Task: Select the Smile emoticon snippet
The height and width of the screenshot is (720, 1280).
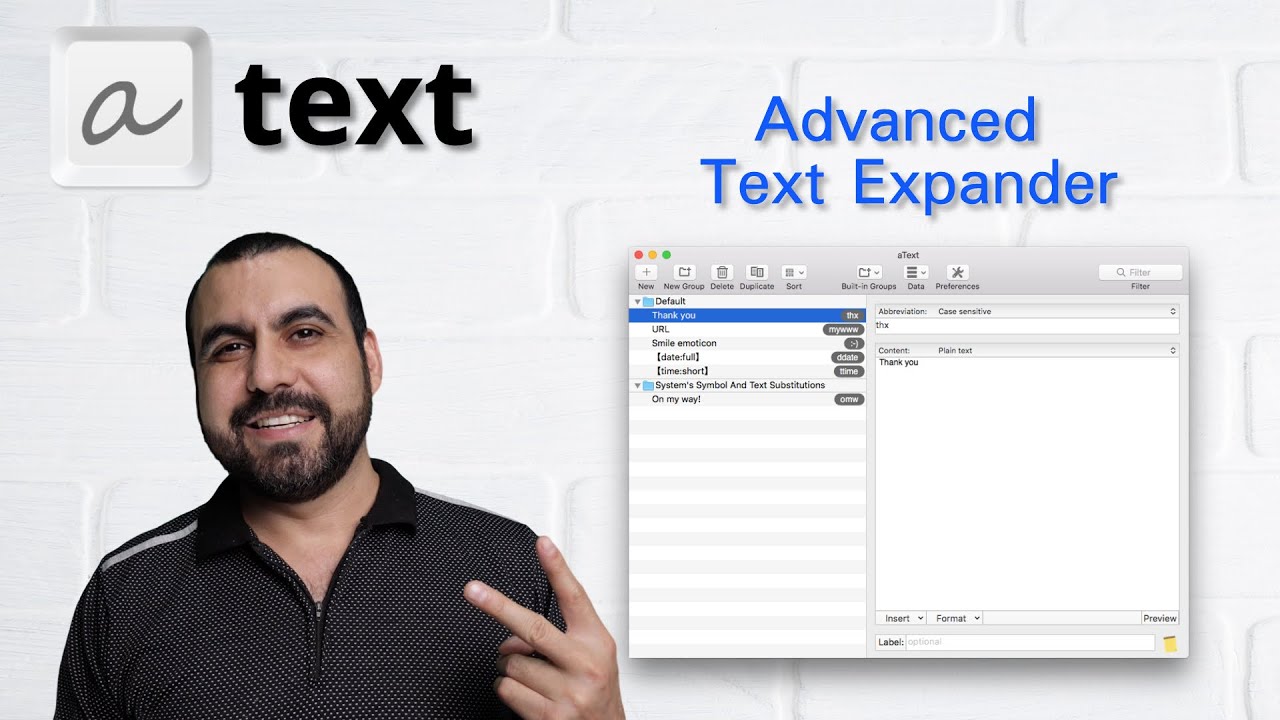Action: 747,343
